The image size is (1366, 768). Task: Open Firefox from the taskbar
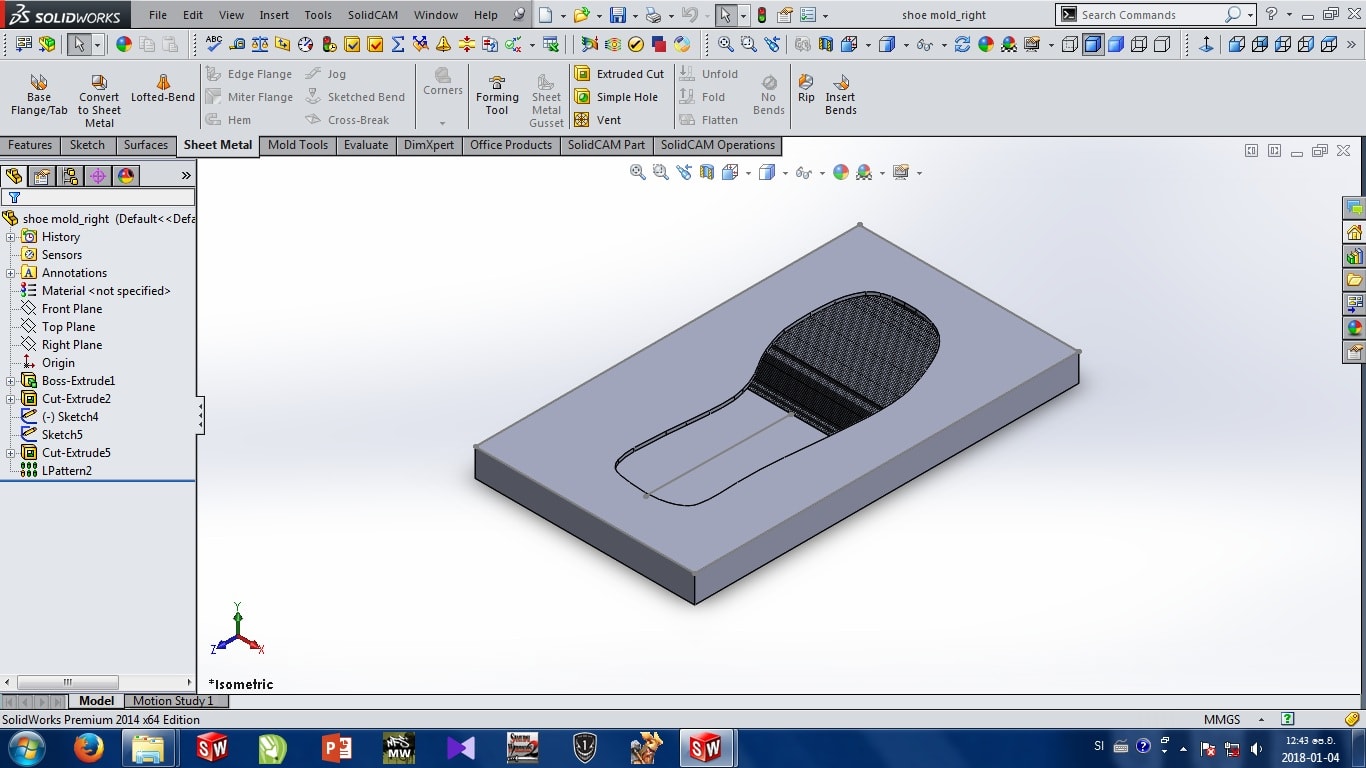[89, 747]
